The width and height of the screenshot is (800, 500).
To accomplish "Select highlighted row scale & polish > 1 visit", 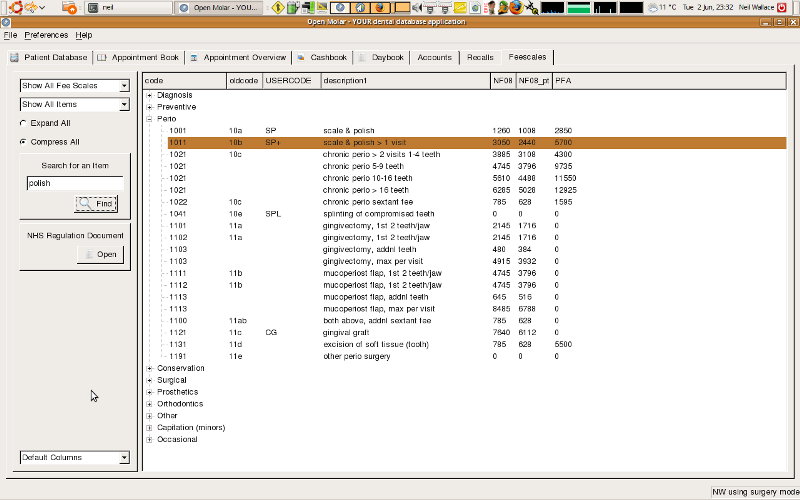I will [x=477, y=142].
